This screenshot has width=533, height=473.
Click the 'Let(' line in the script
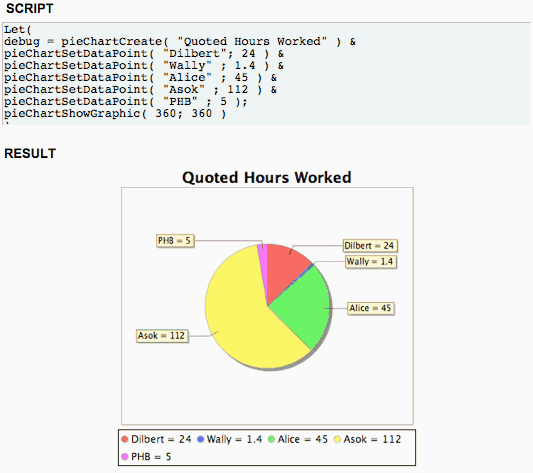(x=18, y=30)
